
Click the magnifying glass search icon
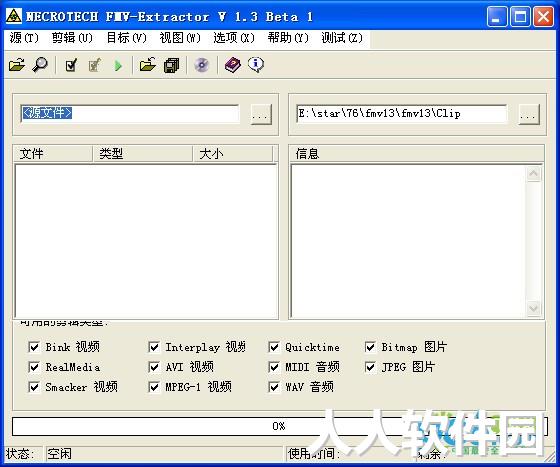[x=40, y=65]
